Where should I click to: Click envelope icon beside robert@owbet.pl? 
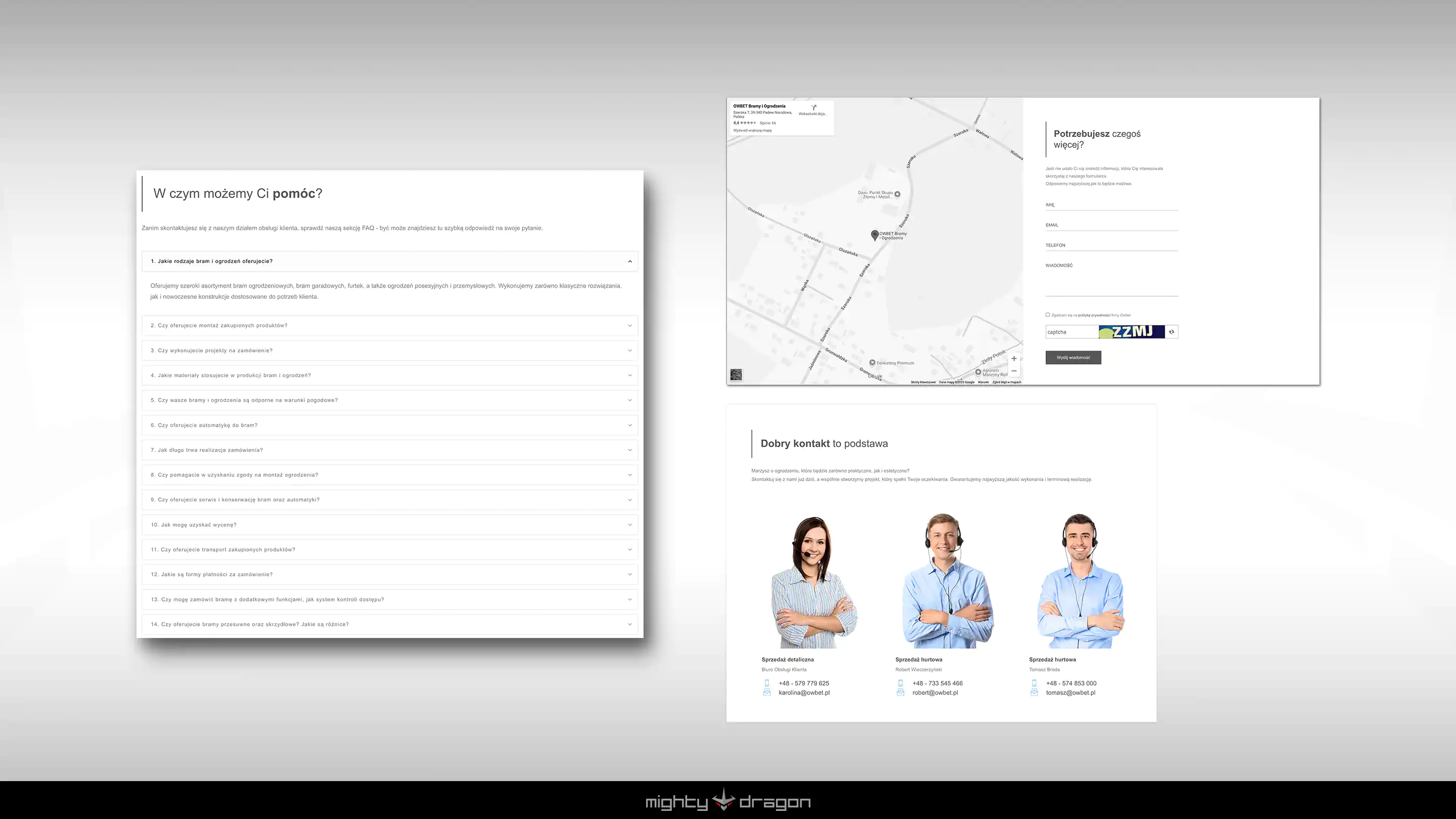click(900, 693)
